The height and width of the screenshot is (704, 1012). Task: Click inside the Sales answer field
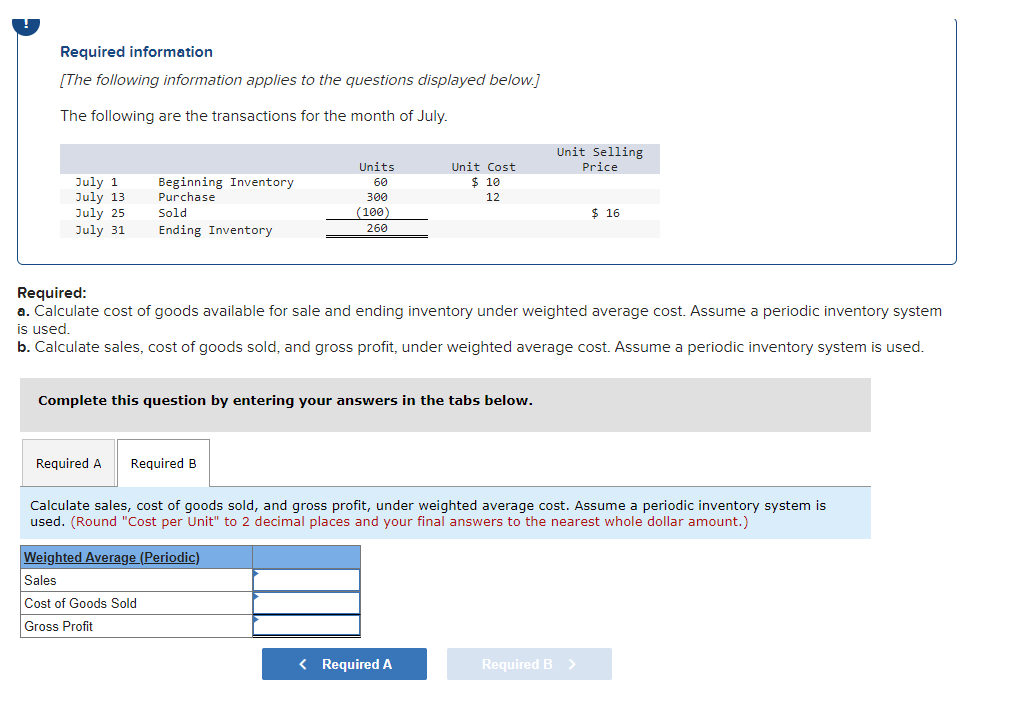[x=307, y=580]
